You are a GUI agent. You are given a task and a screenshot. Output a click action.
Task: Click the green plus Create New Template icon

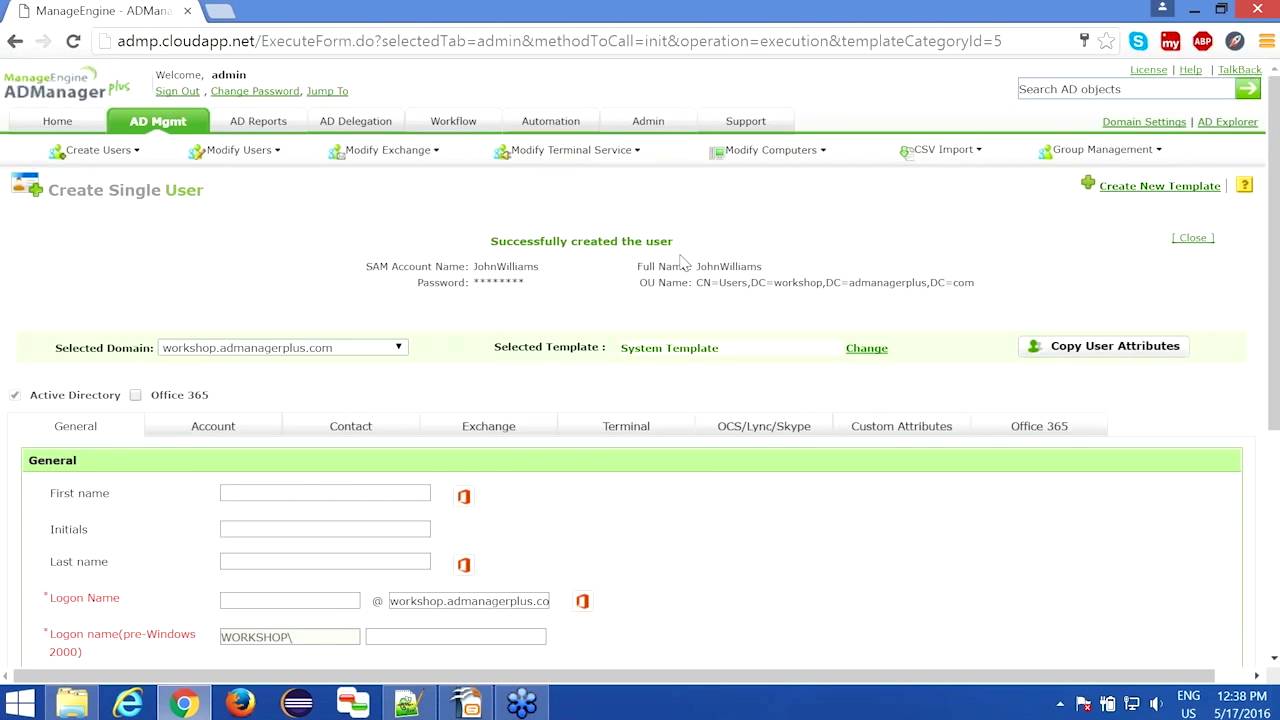coord(1088,183)
